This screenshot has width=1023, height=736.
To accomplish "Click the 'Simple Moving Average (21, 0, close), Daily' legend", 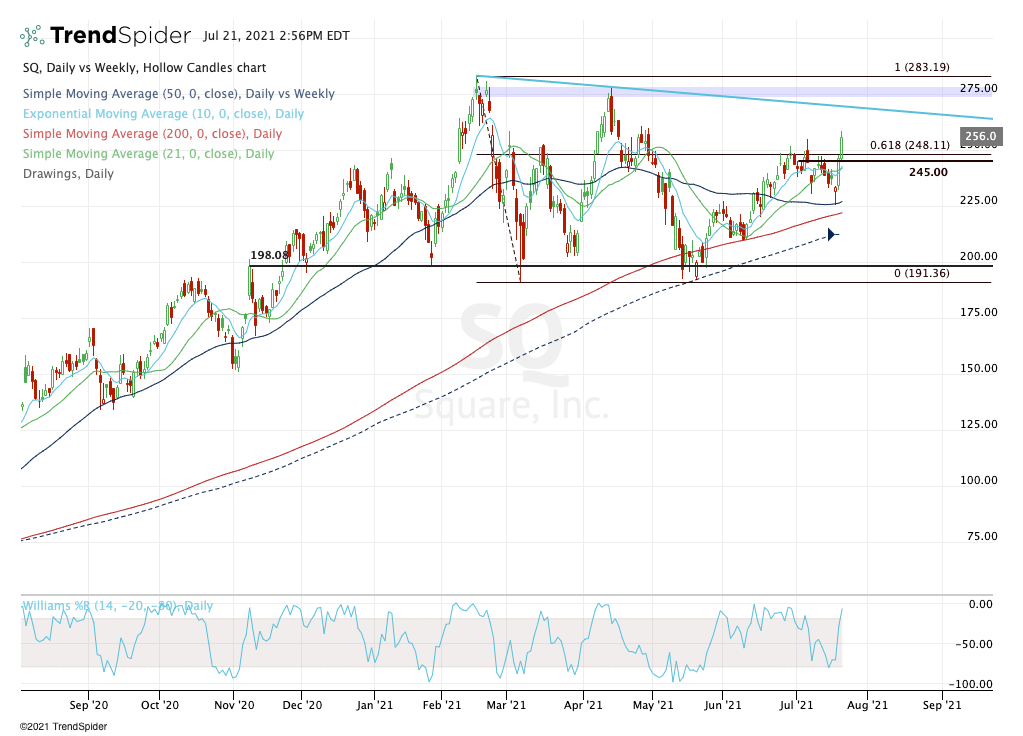I will (148, 154).
